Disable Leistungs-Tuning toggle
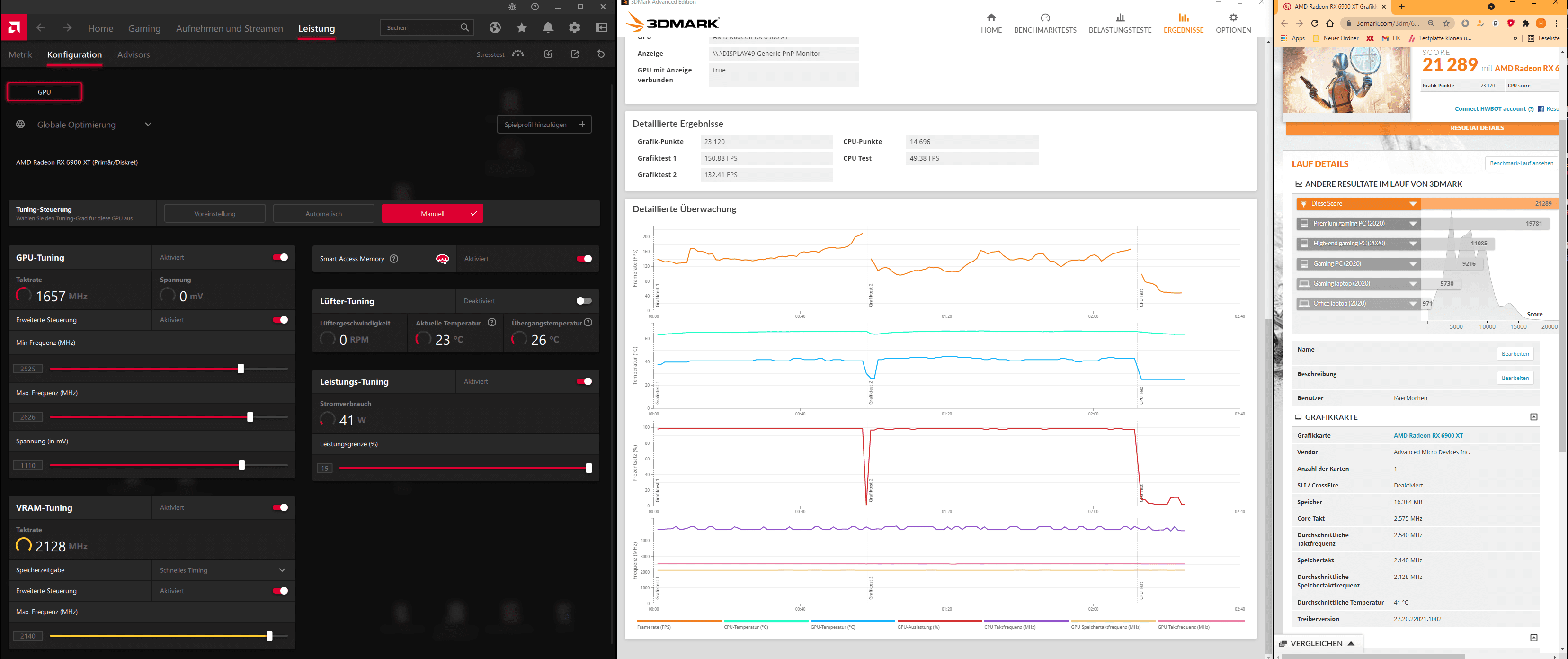 tap(584, 381)
